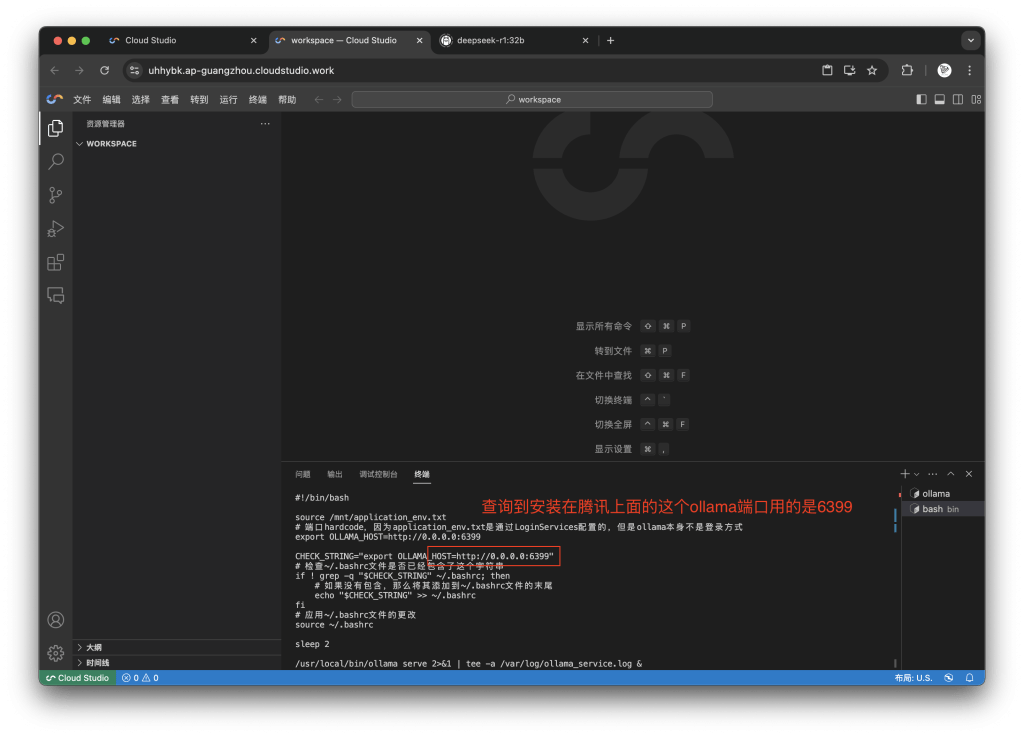Switch to the Cloud Studio browser tab
Screen dimensions: 1024x737
tap(183, 40)
